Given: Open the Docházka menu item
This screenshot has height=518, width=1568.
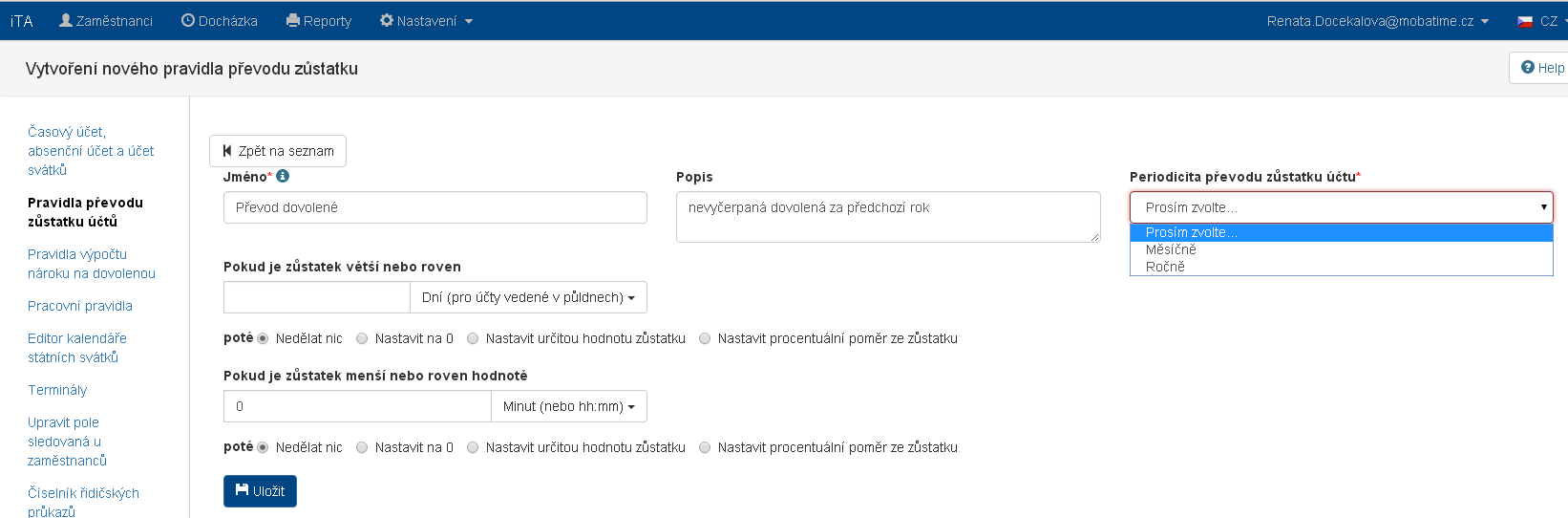Looking at the screenshot, I should [220, 21].
